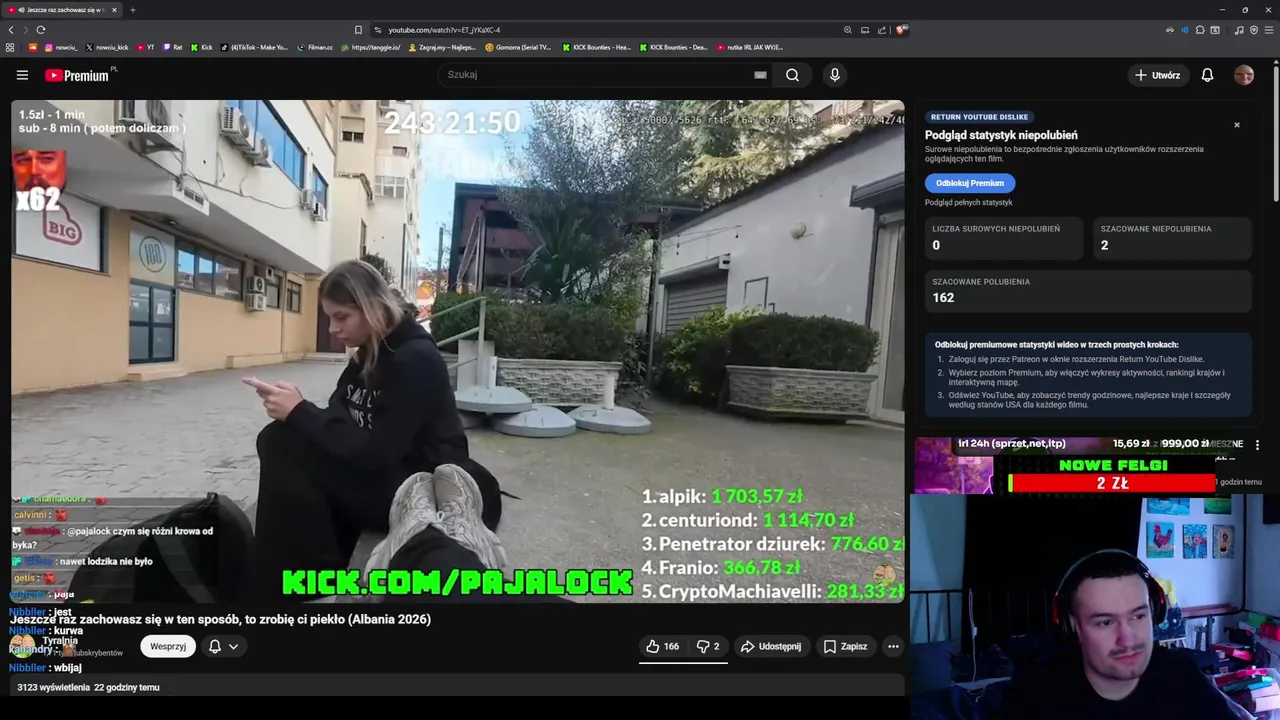Save video with Zapisz button
This screenshot has width=1280, height=720.
845,646
